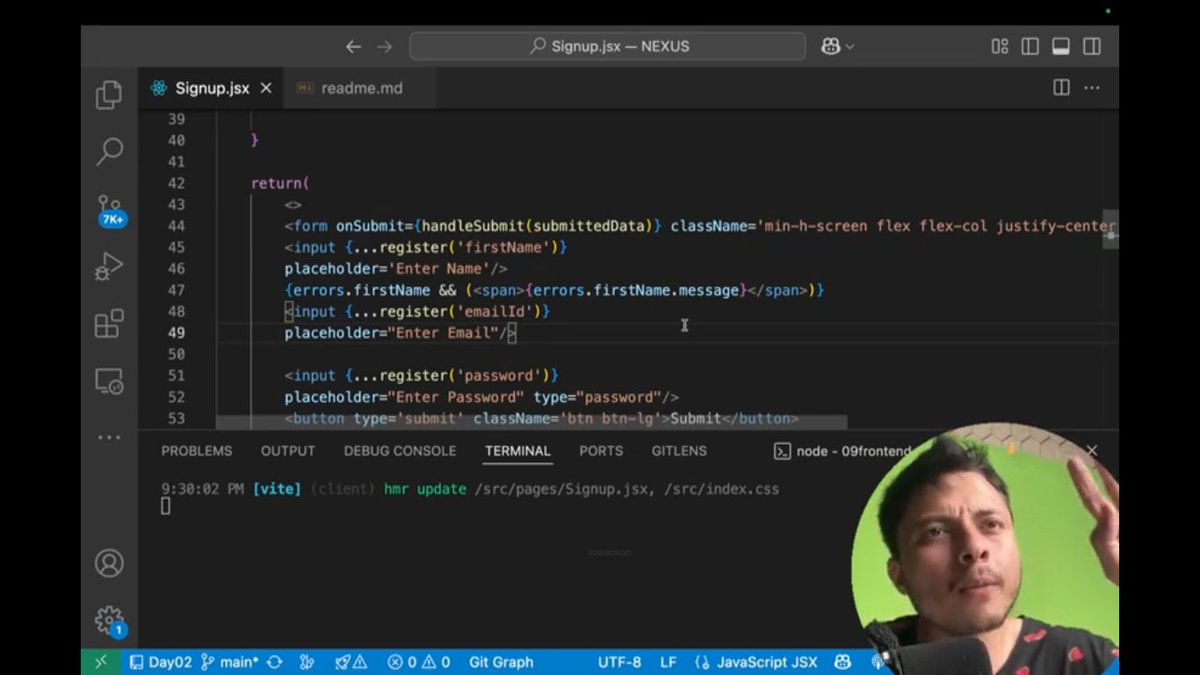Image resolution: width=1200 pixels, height=675 pixels.
Task: Open the Accounts icon above the settings gear
Action: [x=109, y=563]
